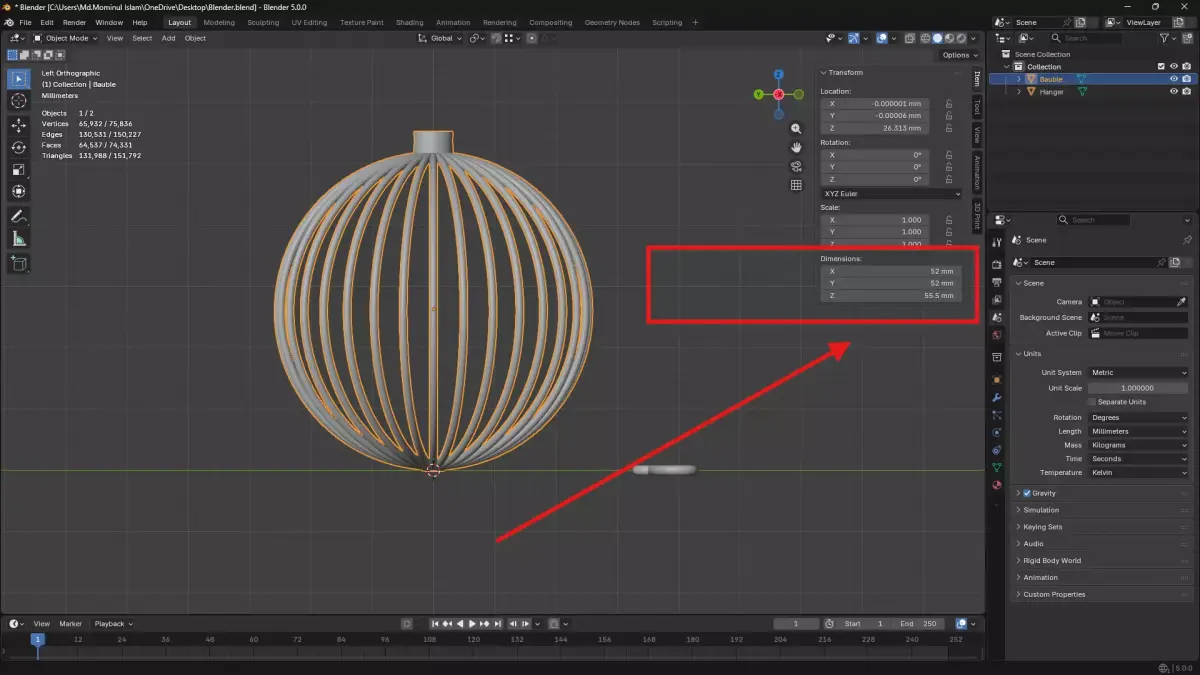Open the Modifiers properties wrench icon
The image size is (1200, 675).
tap(996, 397)
